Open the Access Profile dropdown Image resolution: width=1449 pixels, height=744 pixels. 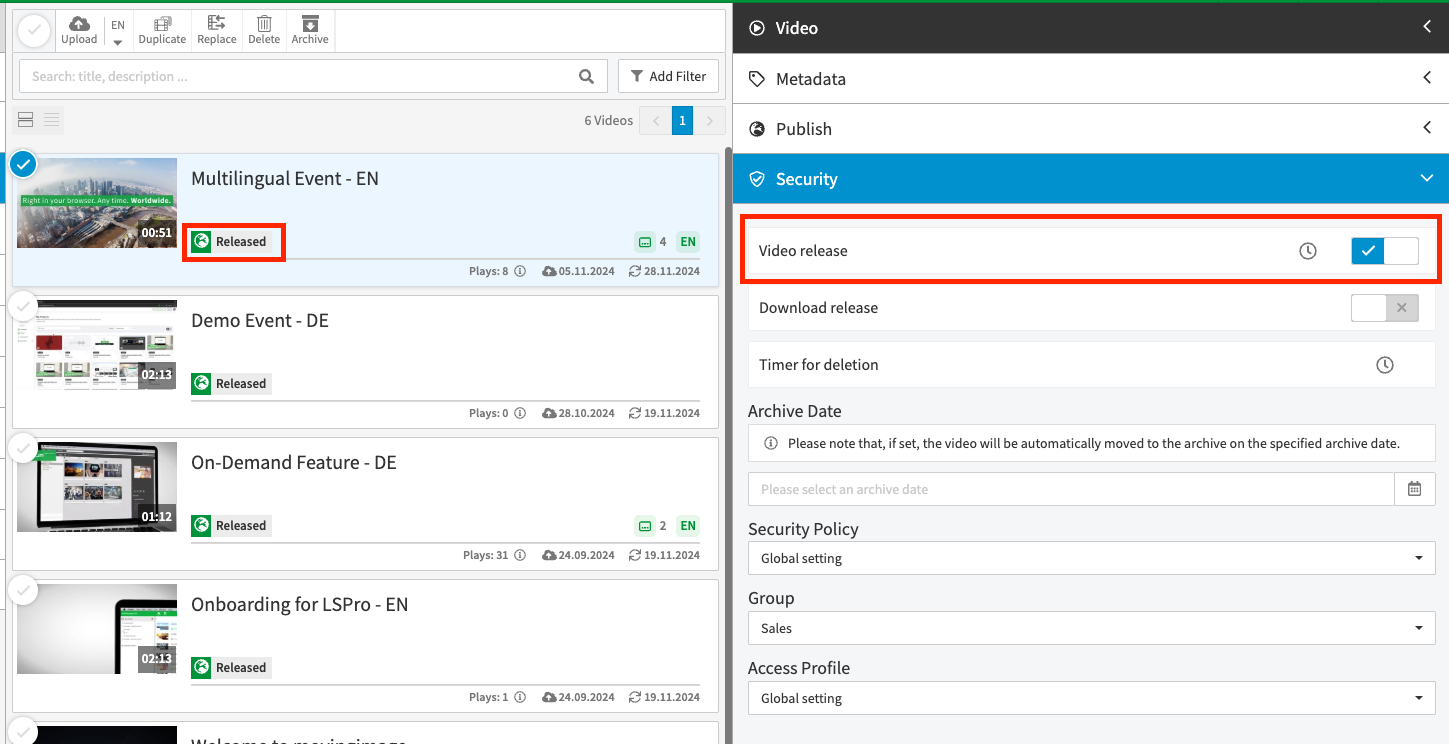1092,698
